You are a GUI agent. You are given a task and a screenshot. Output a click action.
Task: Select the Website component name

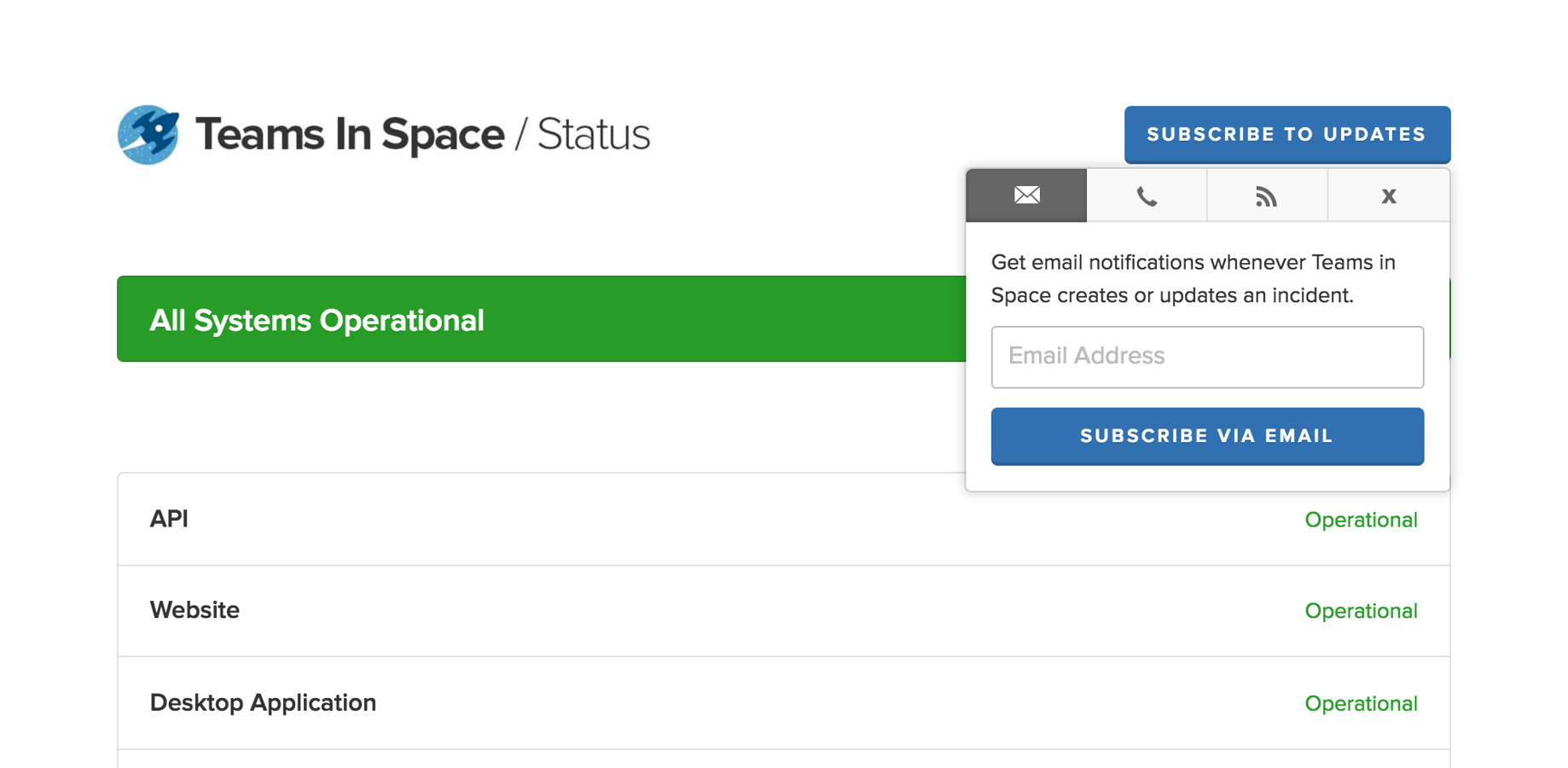click(195, 610)
